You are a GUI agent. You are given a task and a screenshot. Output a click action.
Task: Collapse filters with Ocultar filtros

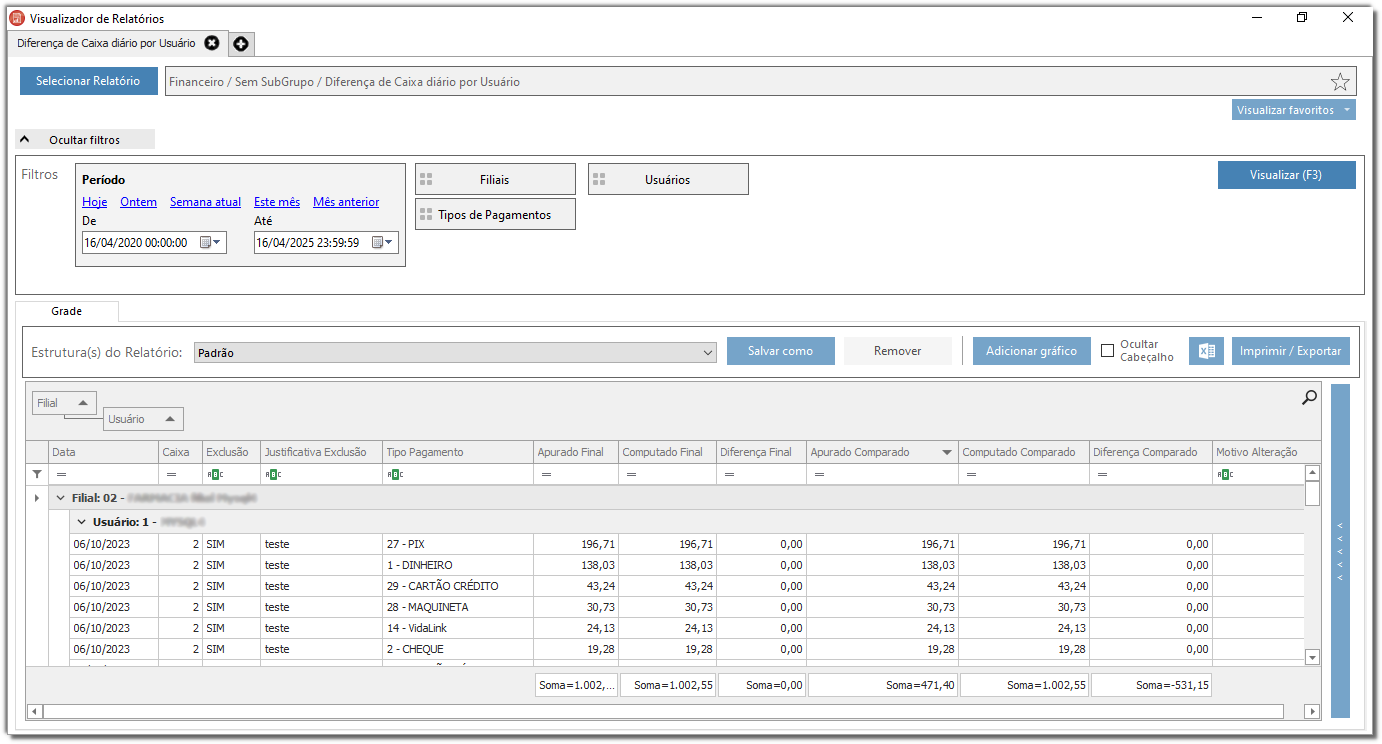84,140
